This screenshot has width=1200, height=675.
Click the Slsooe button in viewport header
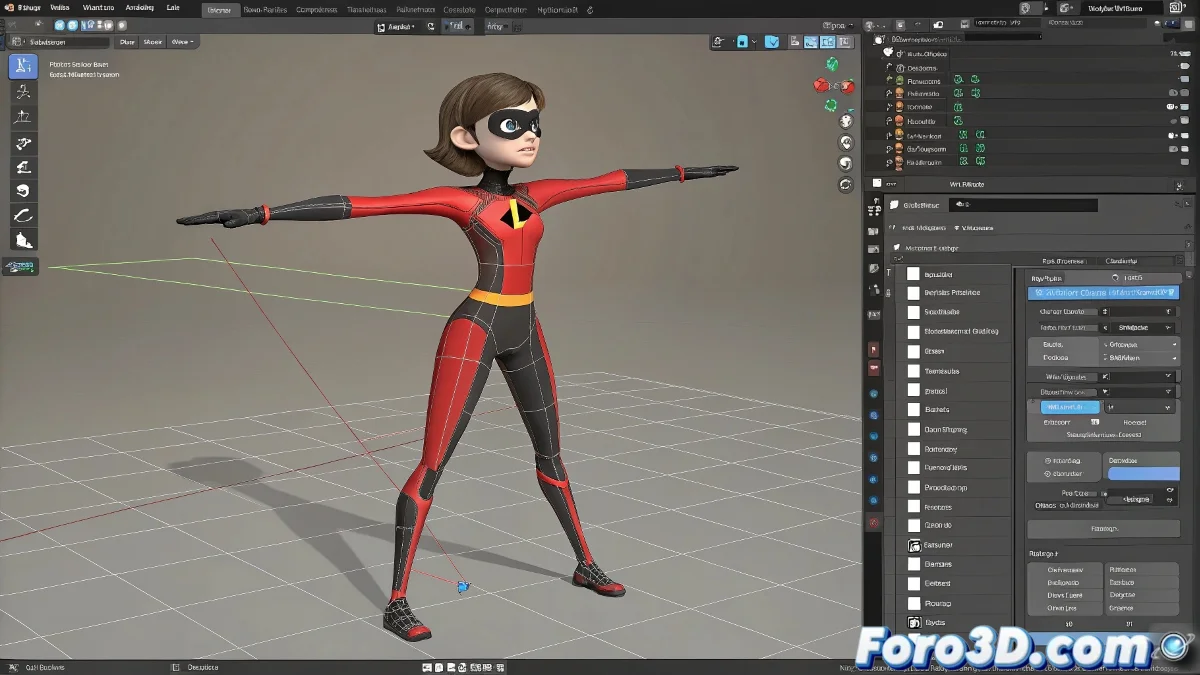(153, 42)
